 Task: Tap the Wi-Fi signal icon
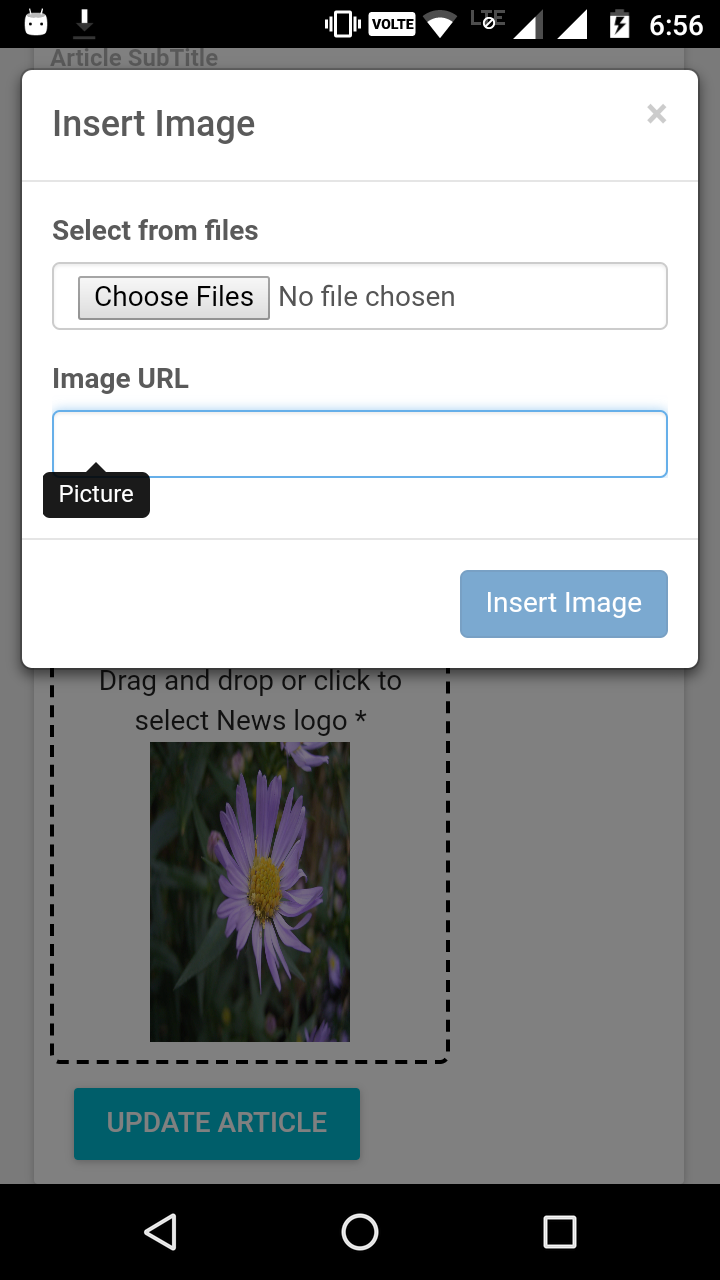pos(441,22)
